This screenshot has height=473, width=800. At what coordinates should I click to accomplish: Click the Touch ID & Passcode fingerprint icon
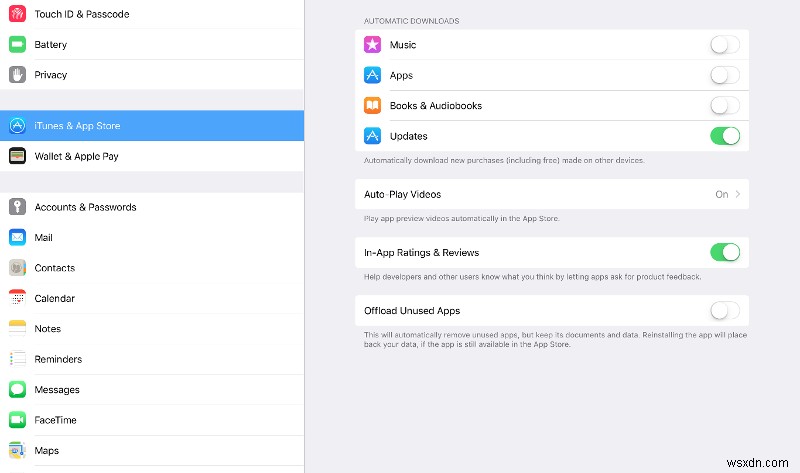(17, 14)
